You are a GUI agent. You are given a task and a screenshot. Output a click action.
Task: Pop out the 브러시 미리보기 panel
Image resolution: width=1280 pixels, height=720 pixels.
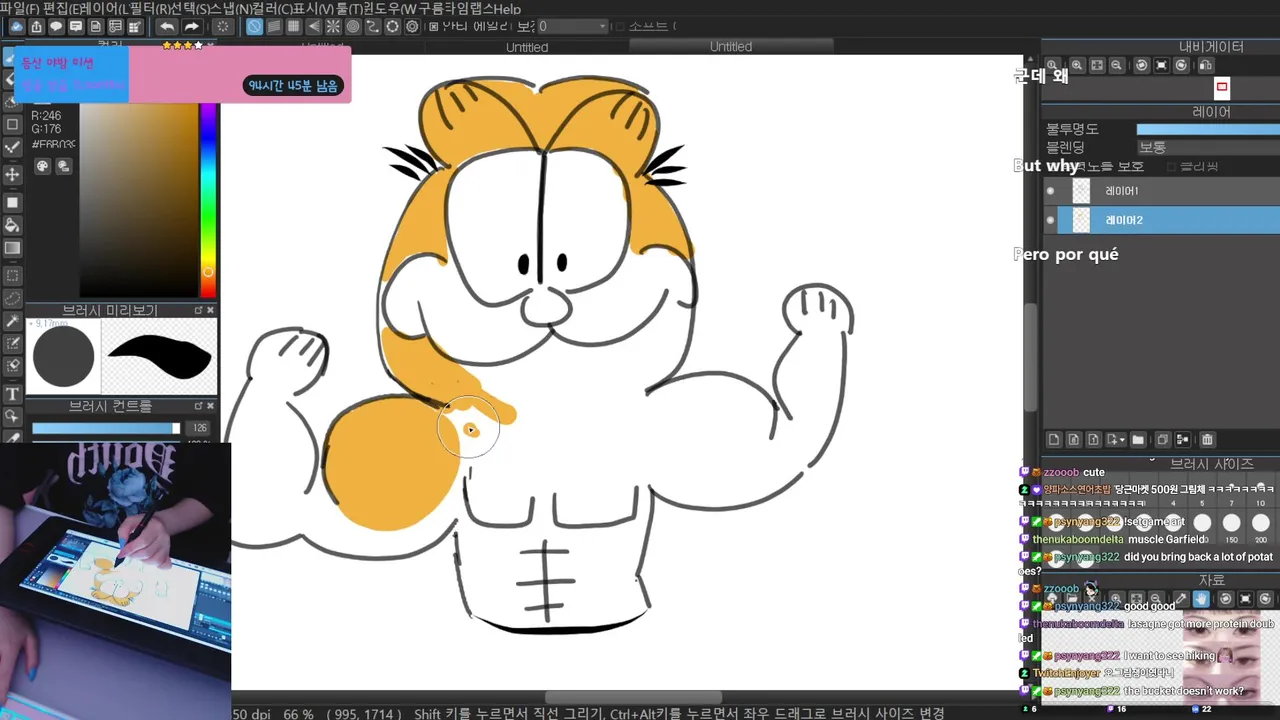pyautogui.click(x=198, y=311)
